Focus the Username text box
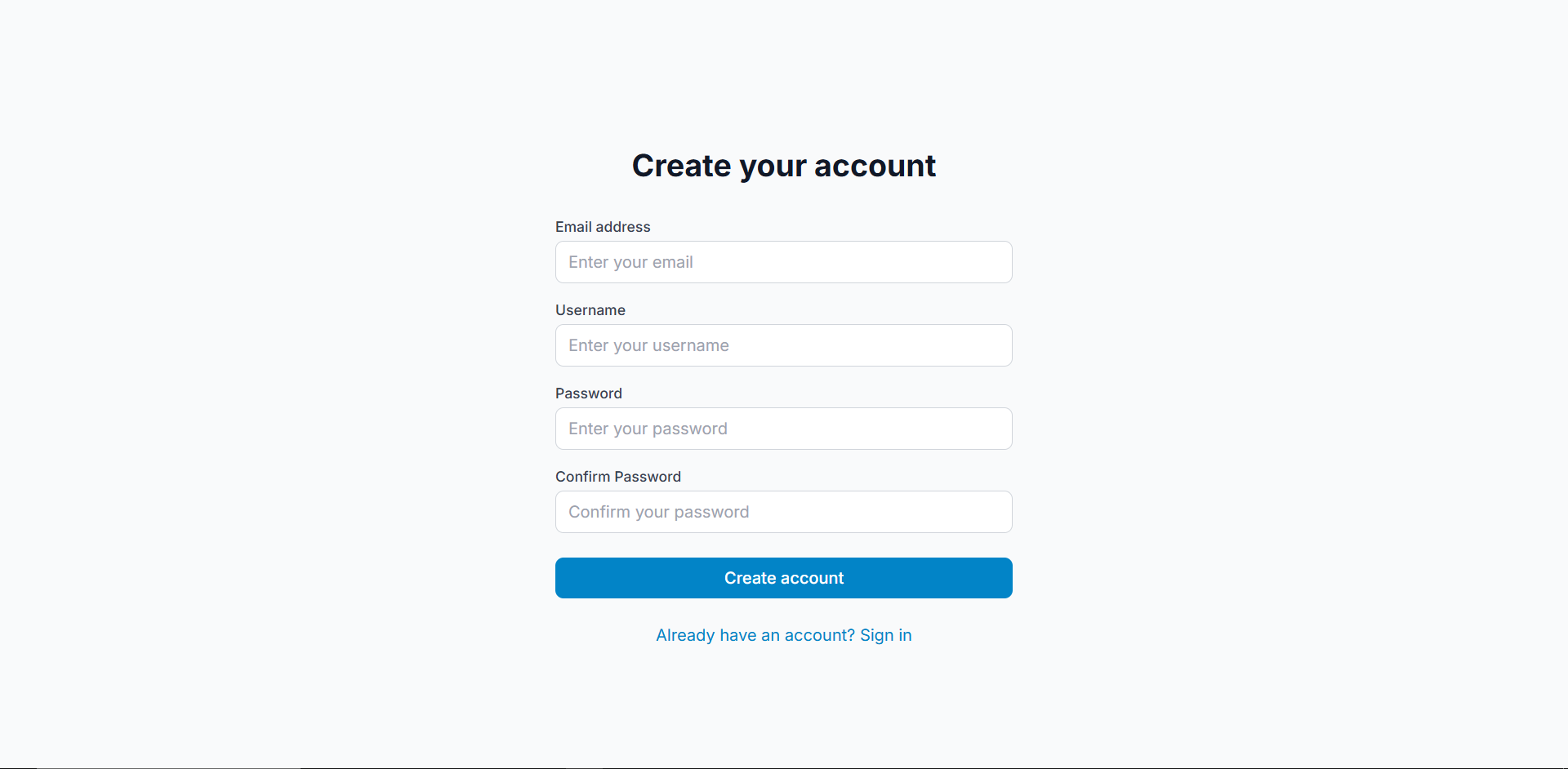The image size is (1568, 769). click(x=783, y=345)
